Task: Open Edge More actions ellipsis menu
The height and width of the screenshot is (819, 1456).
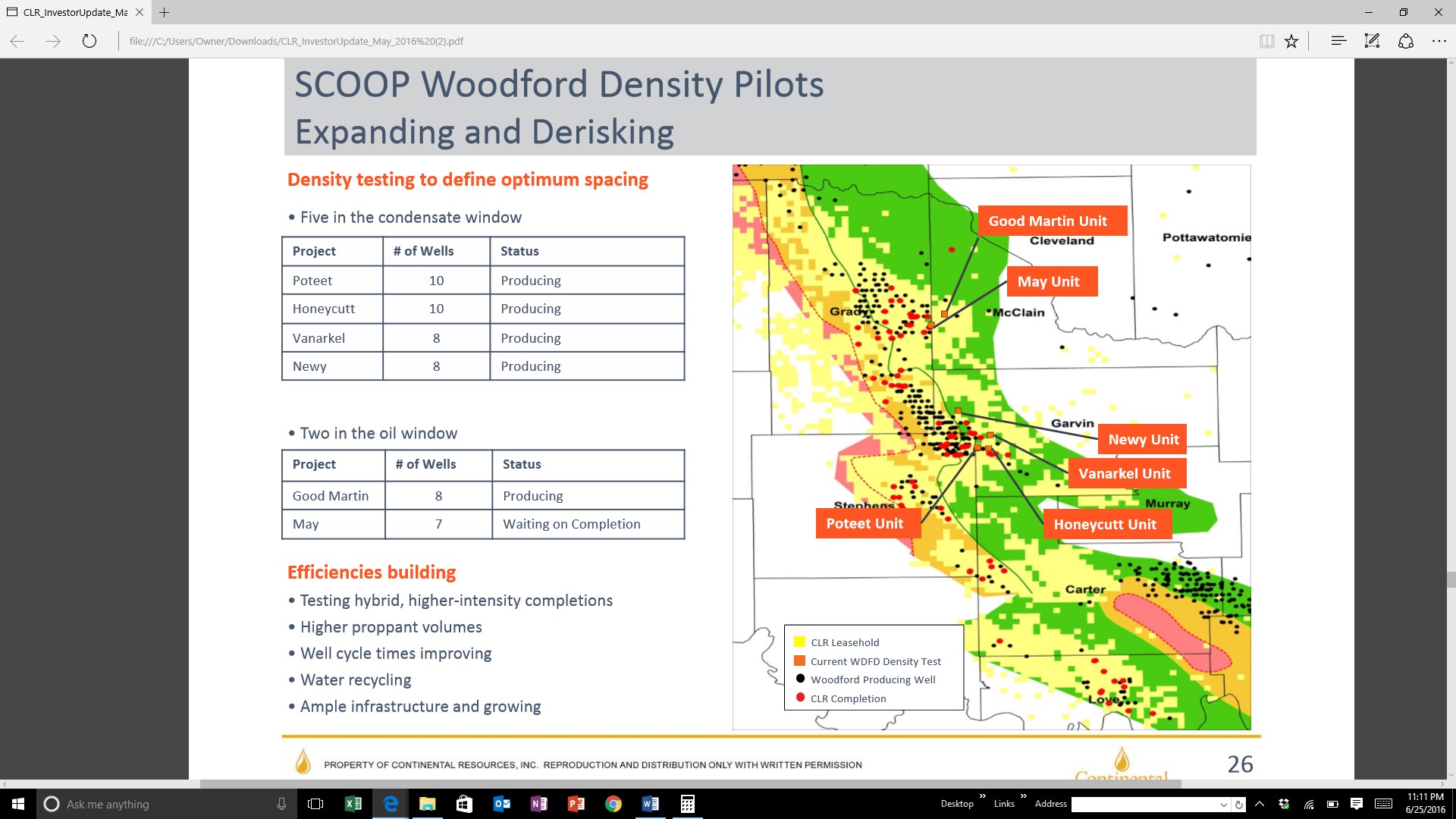Action: (x=1439, y=41)
